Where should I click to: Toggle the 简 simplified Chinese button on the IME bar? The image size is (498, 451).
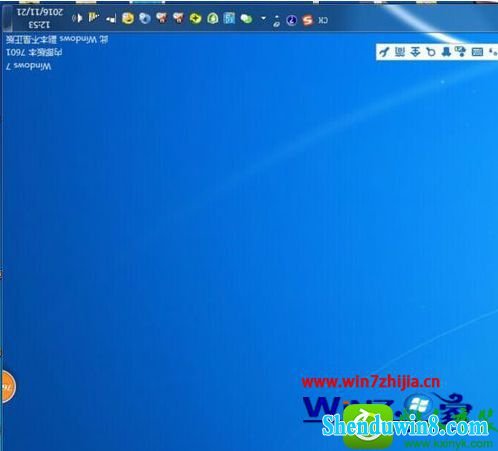(400, 52)
